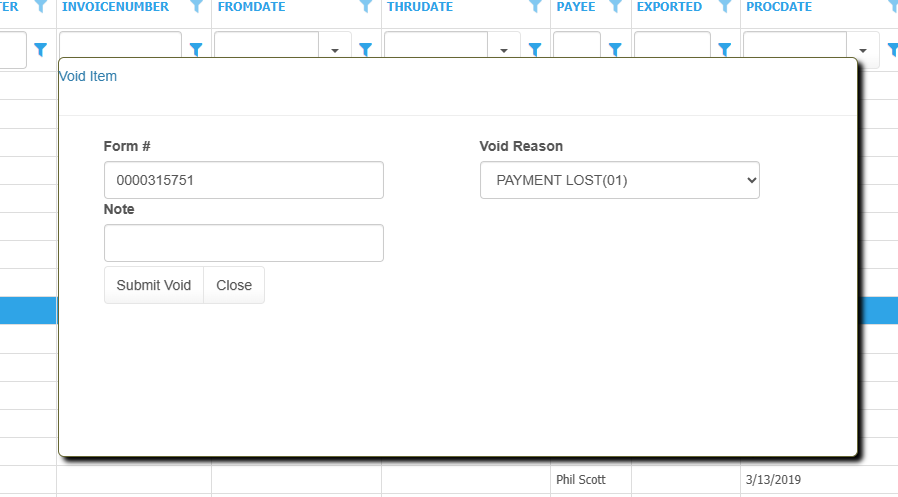898x497 pixels.
Task: Expand the Void Reason dropdown
Action: click(619, 180)
